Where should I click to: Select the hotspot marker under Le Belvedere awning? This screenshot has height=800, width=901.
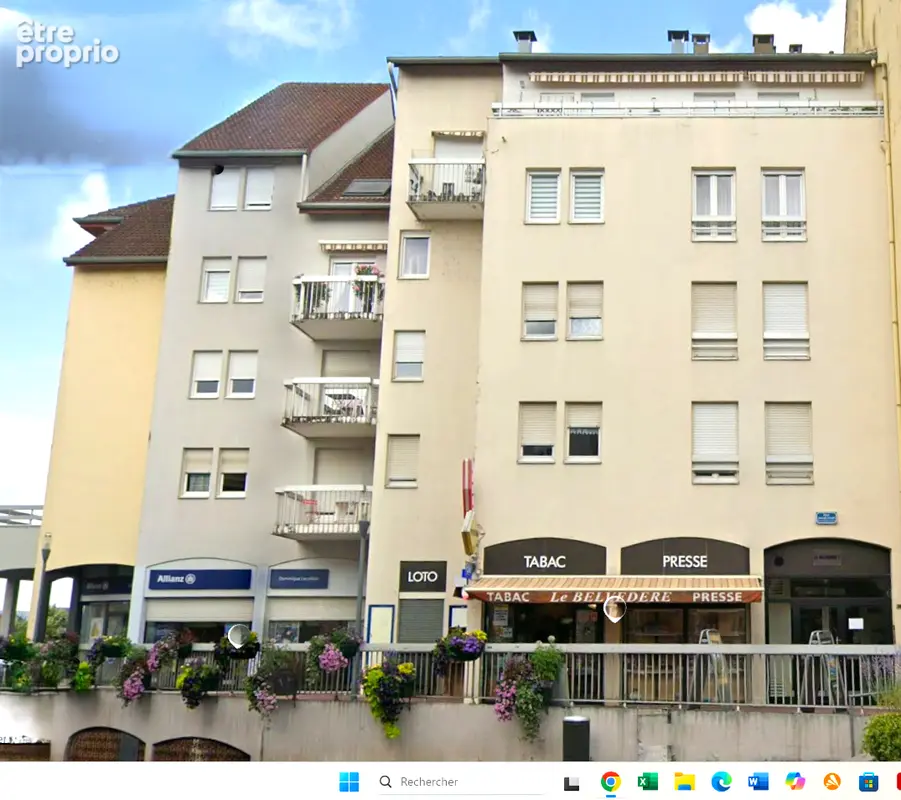click(x=614, y=609)
